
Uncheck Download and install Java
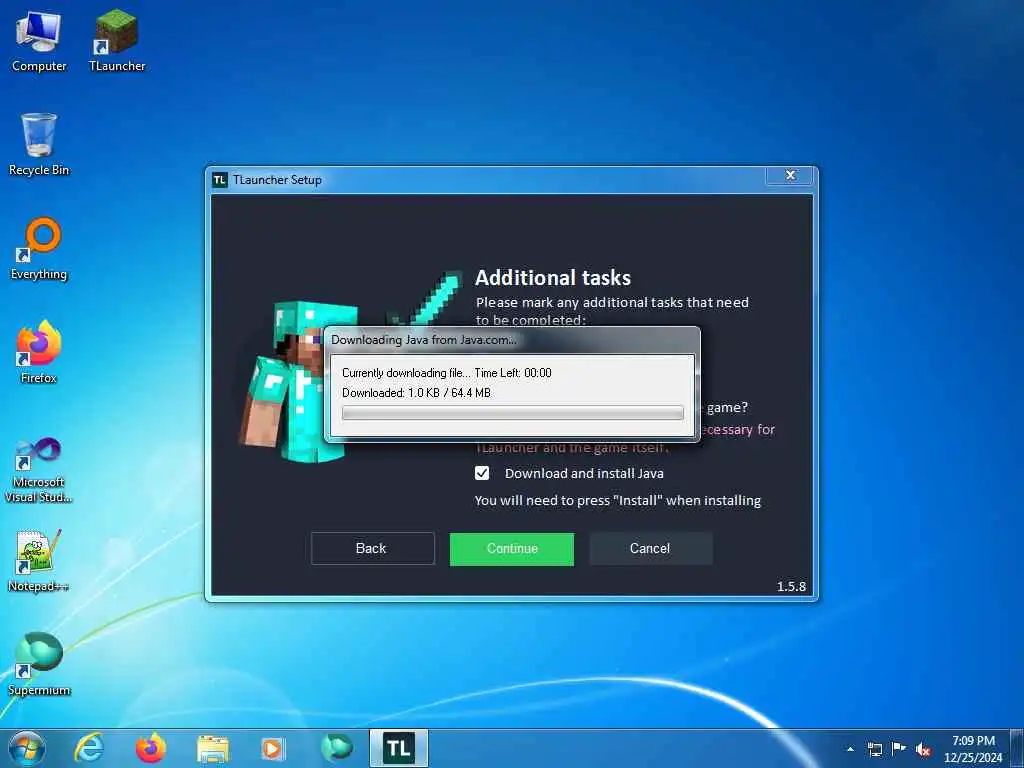(x=482, y=473)
